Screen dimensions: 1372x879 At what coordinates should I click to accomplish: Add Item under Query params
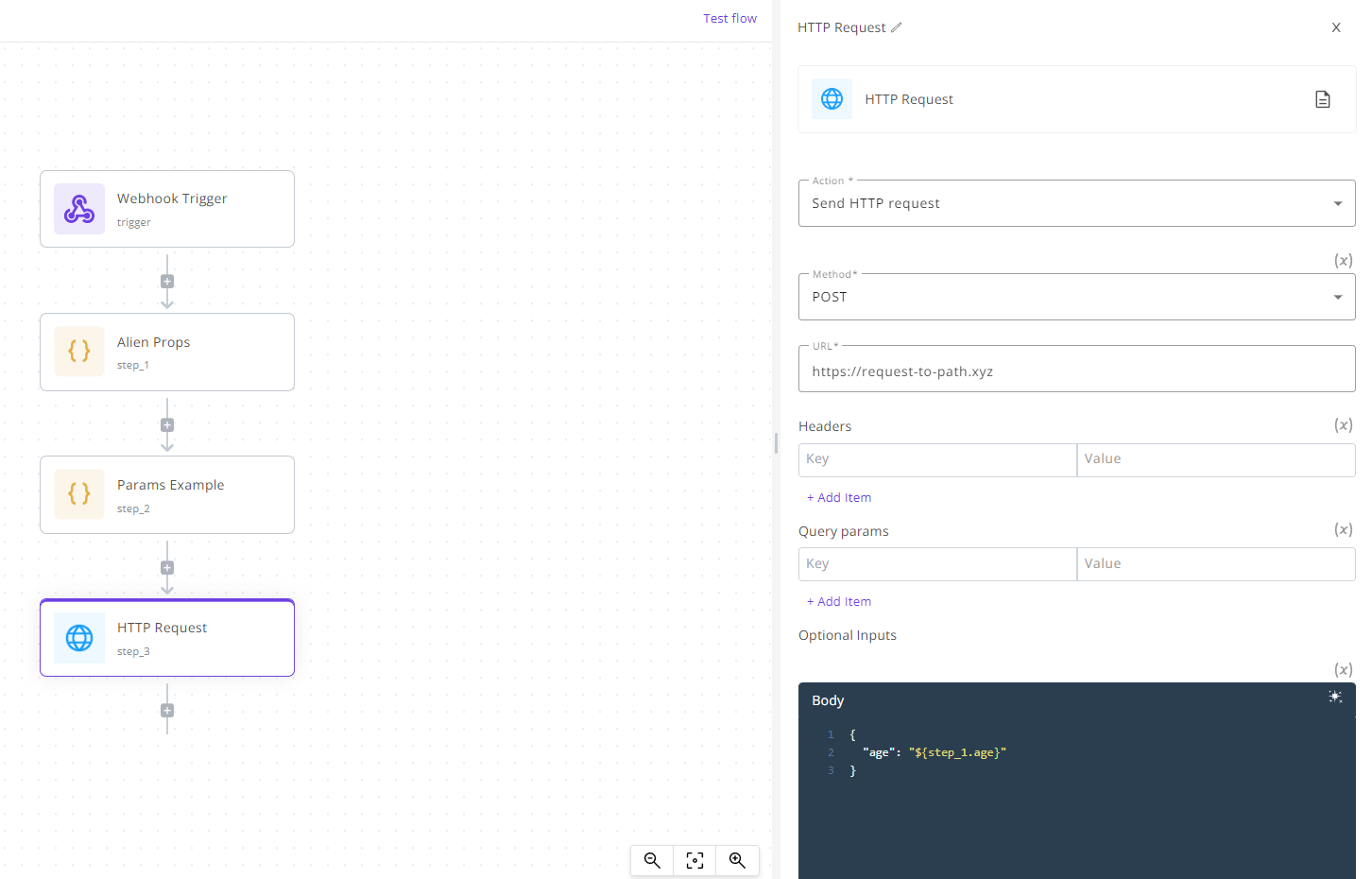839,601
